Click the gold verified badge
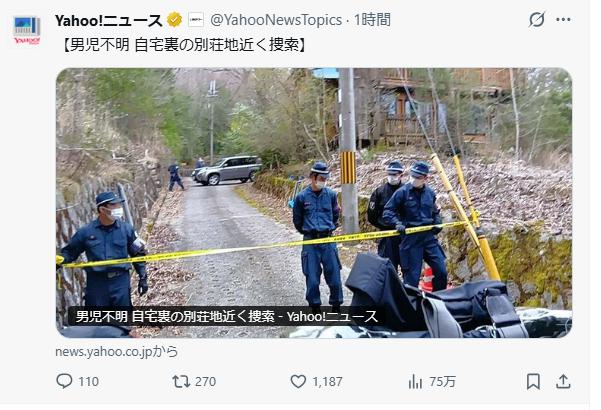The height and width of the screenshot is (410, 601). click(175, 20)
